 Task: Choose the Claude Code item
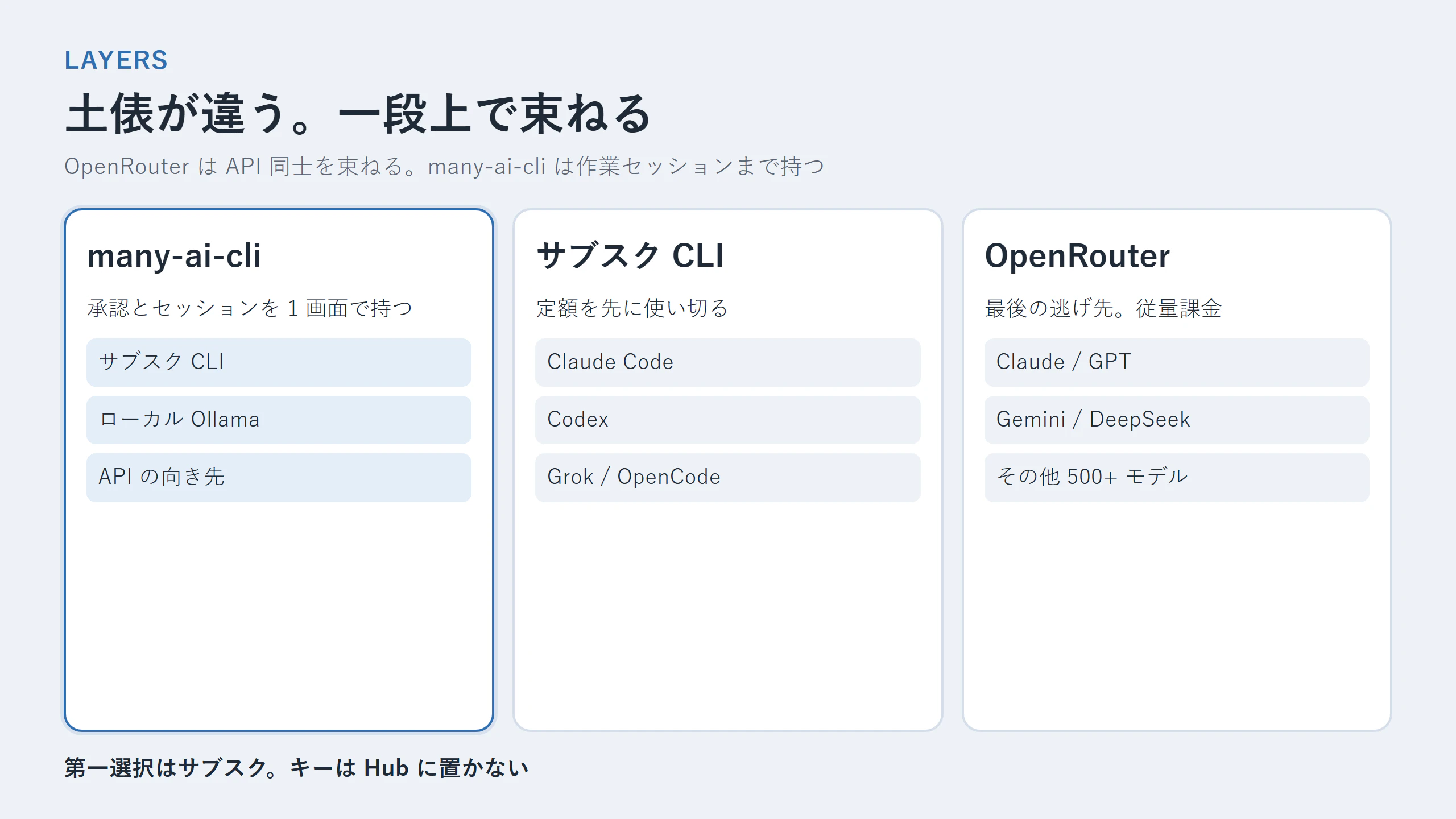coord(727,362)
